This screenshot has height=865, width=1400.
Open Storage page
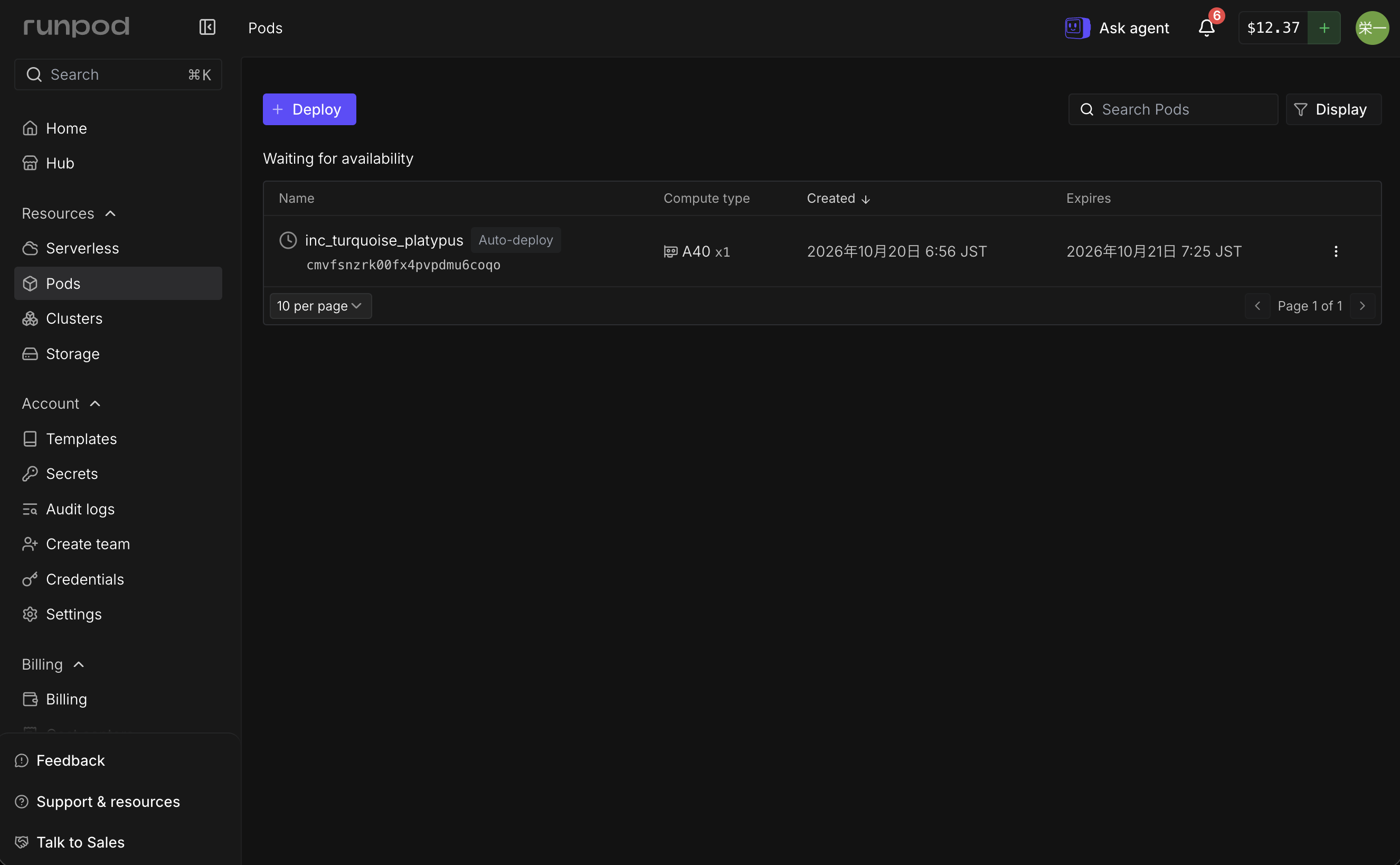pos(118,354)
